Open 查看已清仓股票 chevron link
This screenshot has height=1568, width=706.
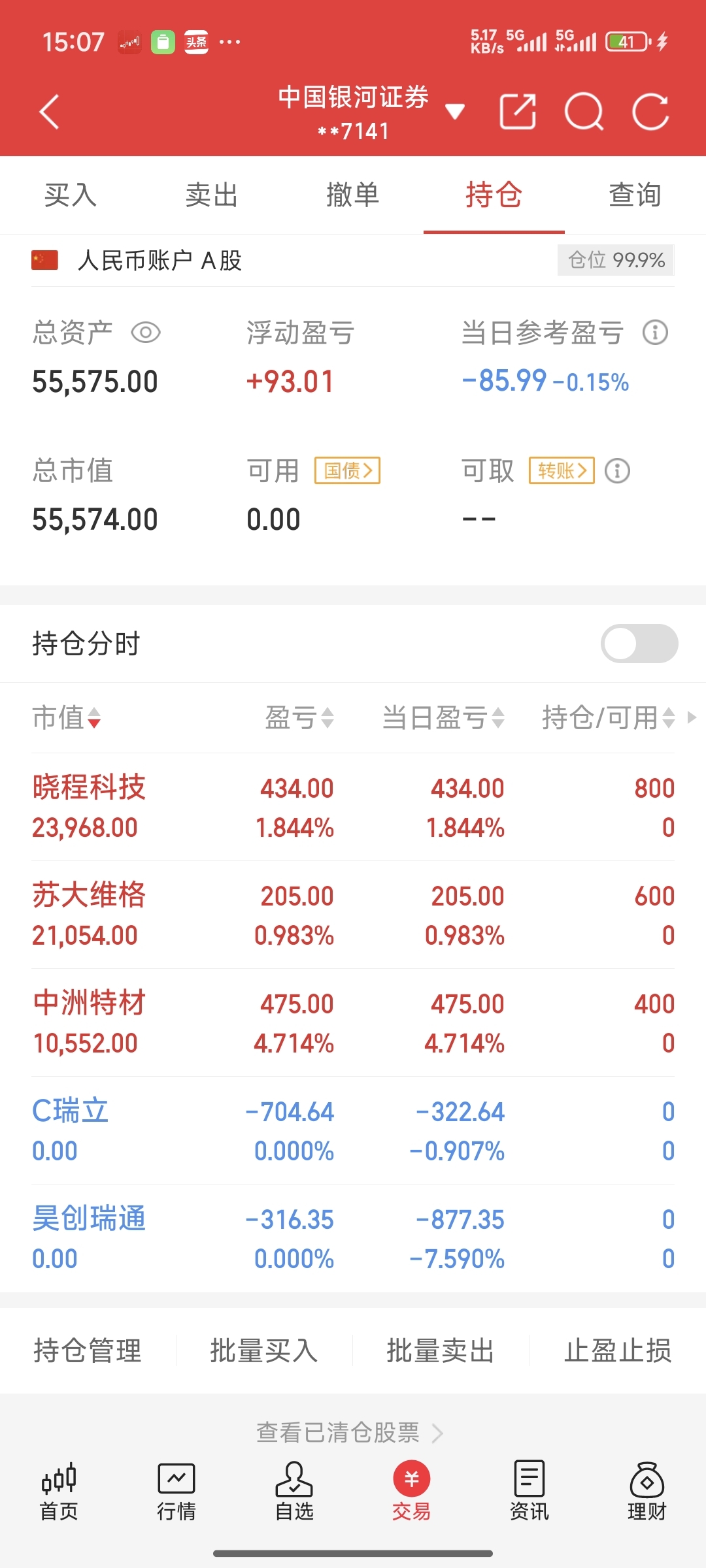pos(350,1432)
